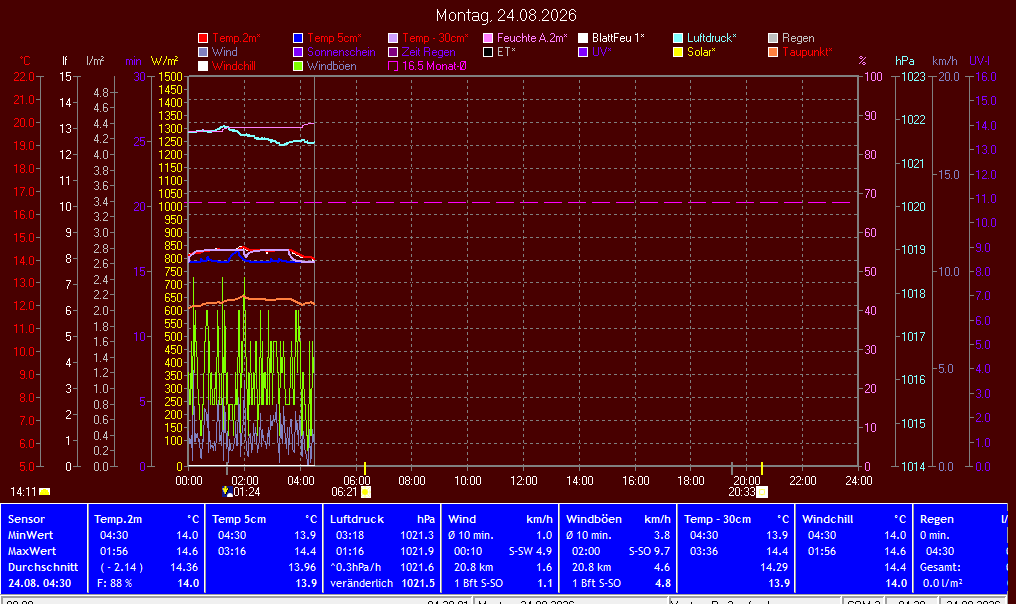The height and width of the screenshot is (604, 1016).
Task: Click the purple Sonnenschein legend swatch
Action: tap(298, 52)
